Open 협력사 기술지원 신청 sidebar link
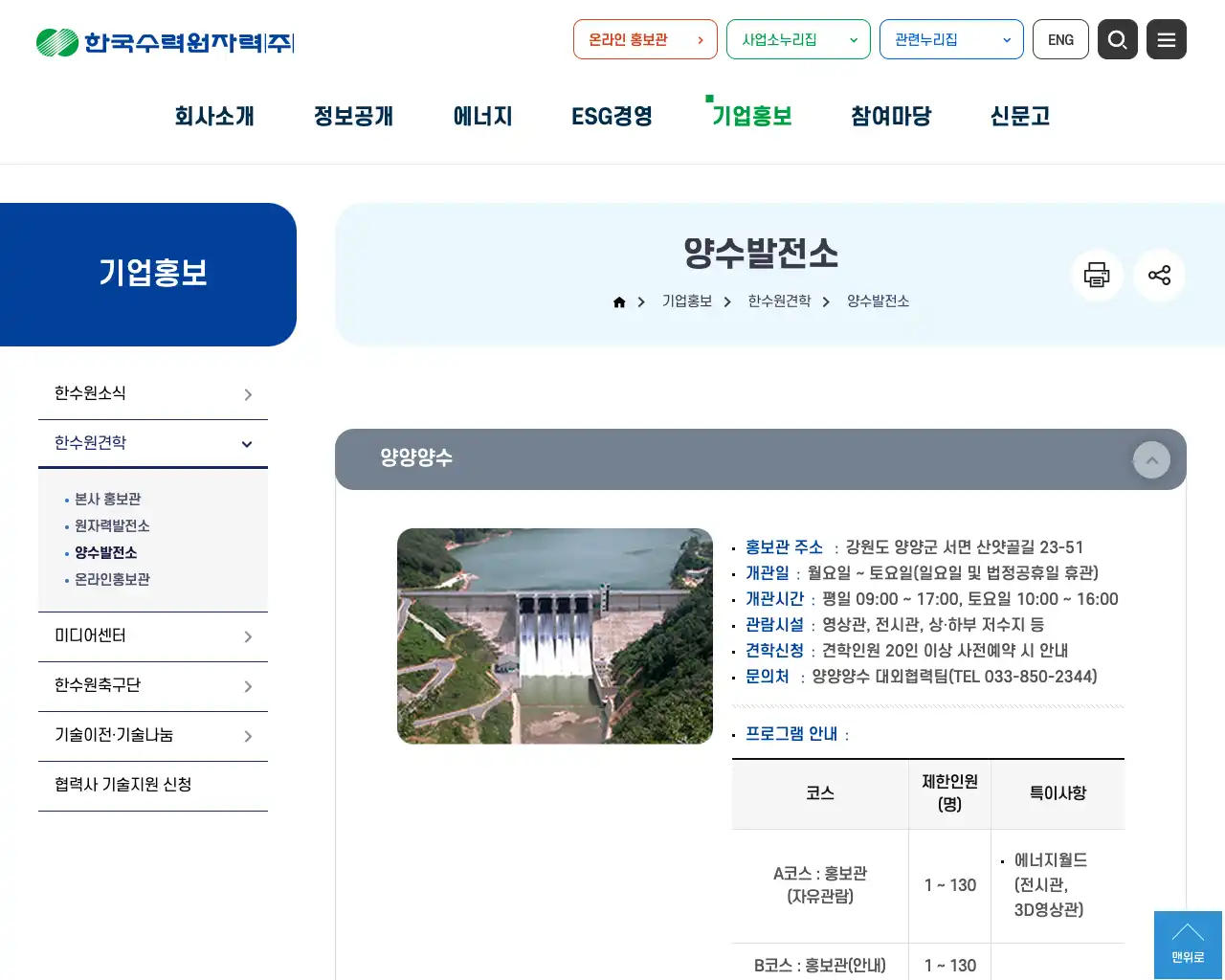The width and height of the screenshot is (1225, 980). coord(153,786)
